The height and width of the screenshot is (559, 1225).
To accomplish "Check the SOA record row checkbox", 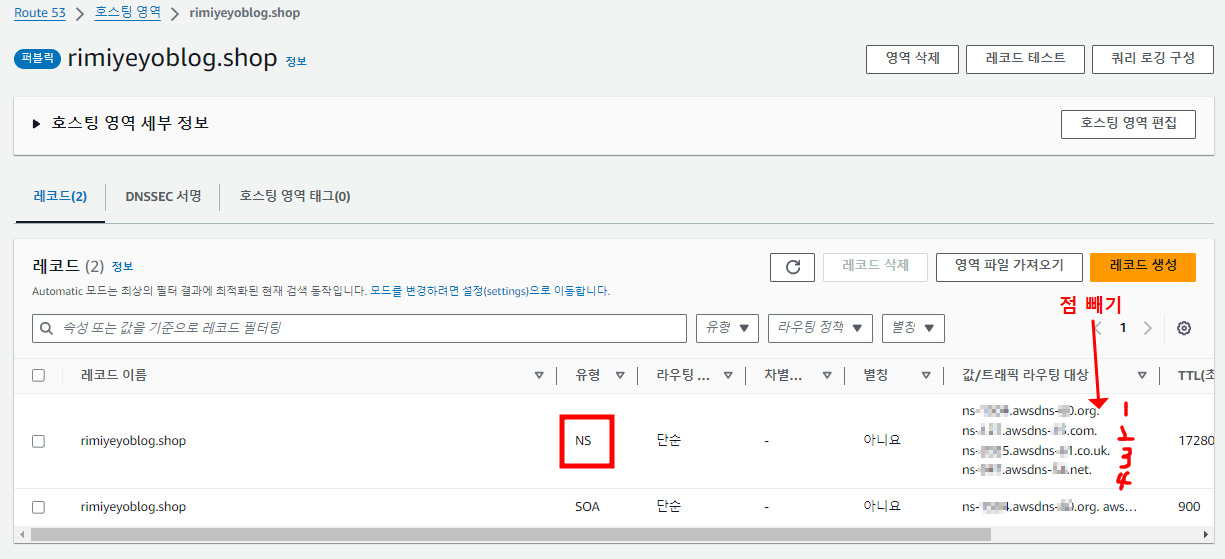I will point(38,507).
